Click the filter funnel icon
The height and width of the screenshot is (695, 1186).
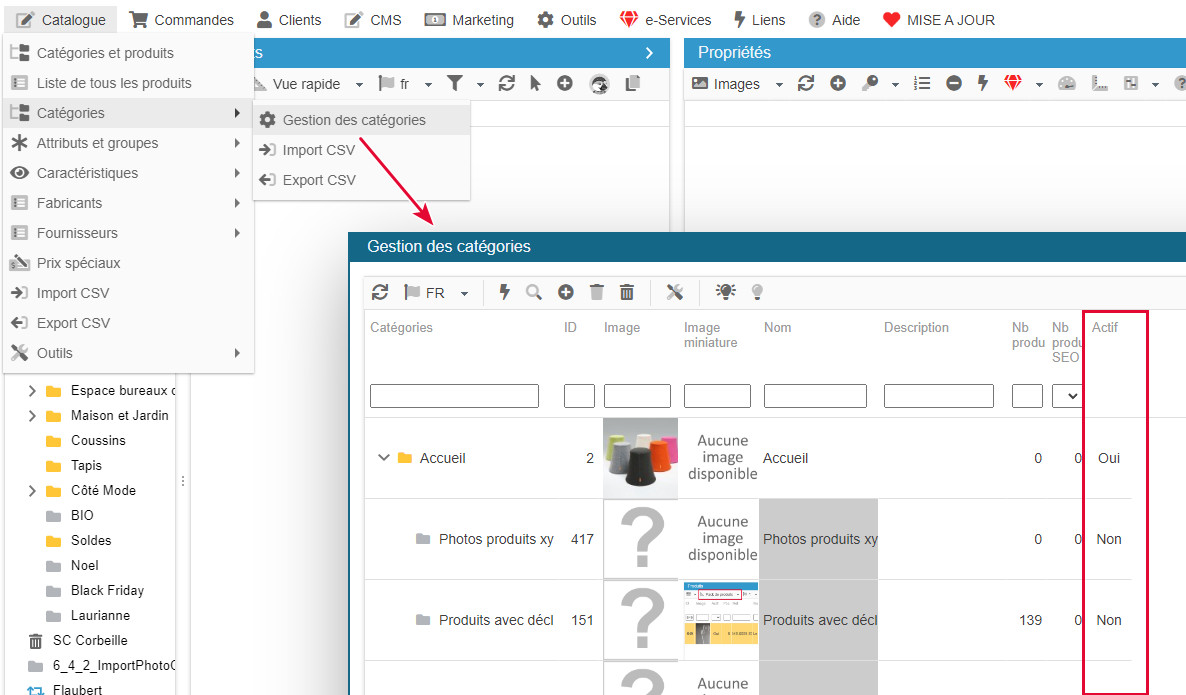click(x=455, y=84)
